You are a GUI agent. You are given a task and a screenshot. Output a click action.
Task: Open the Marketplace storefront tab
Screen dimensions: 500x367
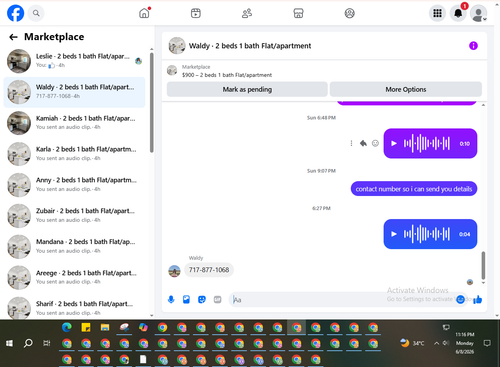298,13
